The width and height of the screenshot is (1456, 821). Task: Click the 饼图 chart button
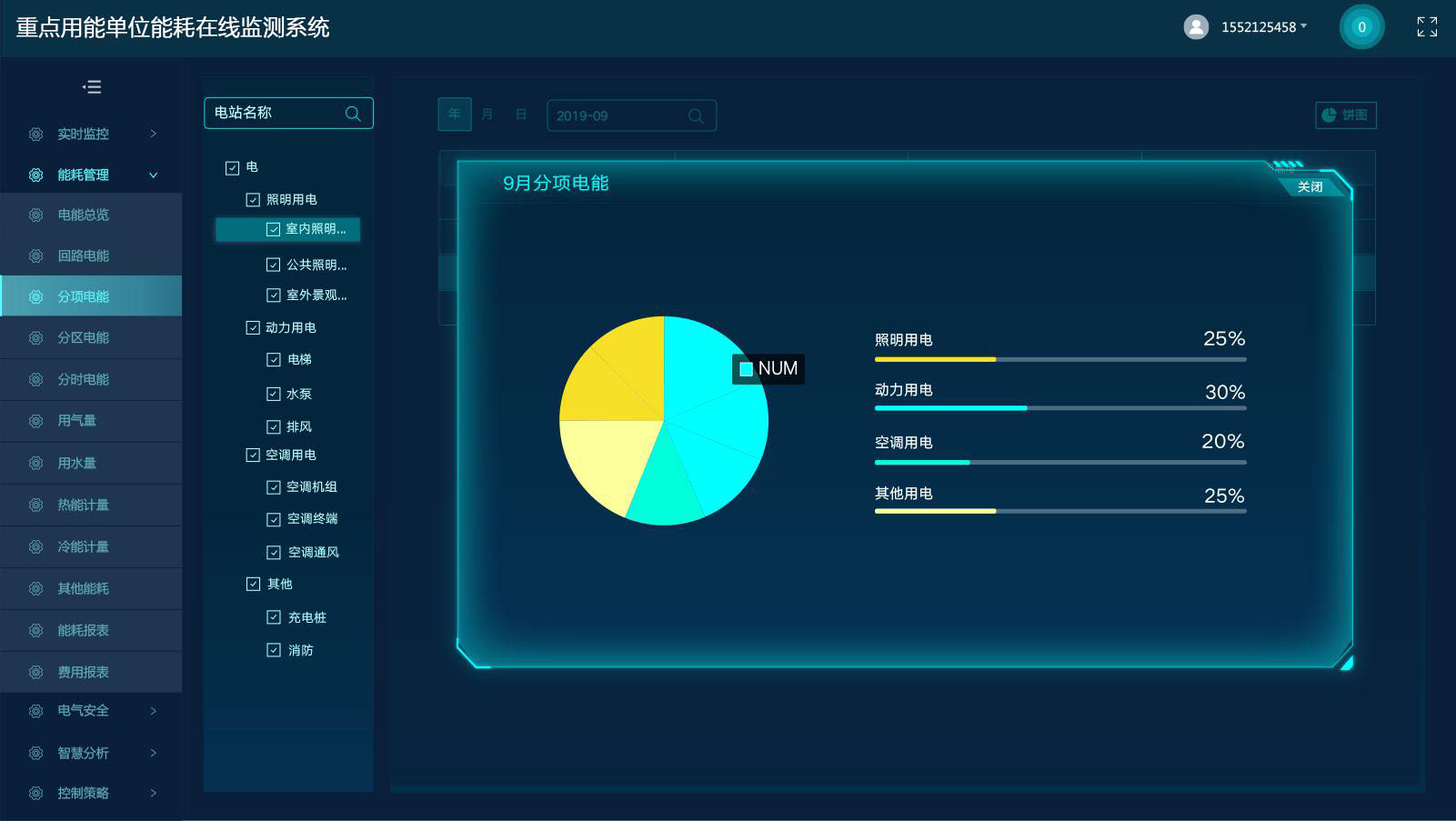click(1345, 115)
